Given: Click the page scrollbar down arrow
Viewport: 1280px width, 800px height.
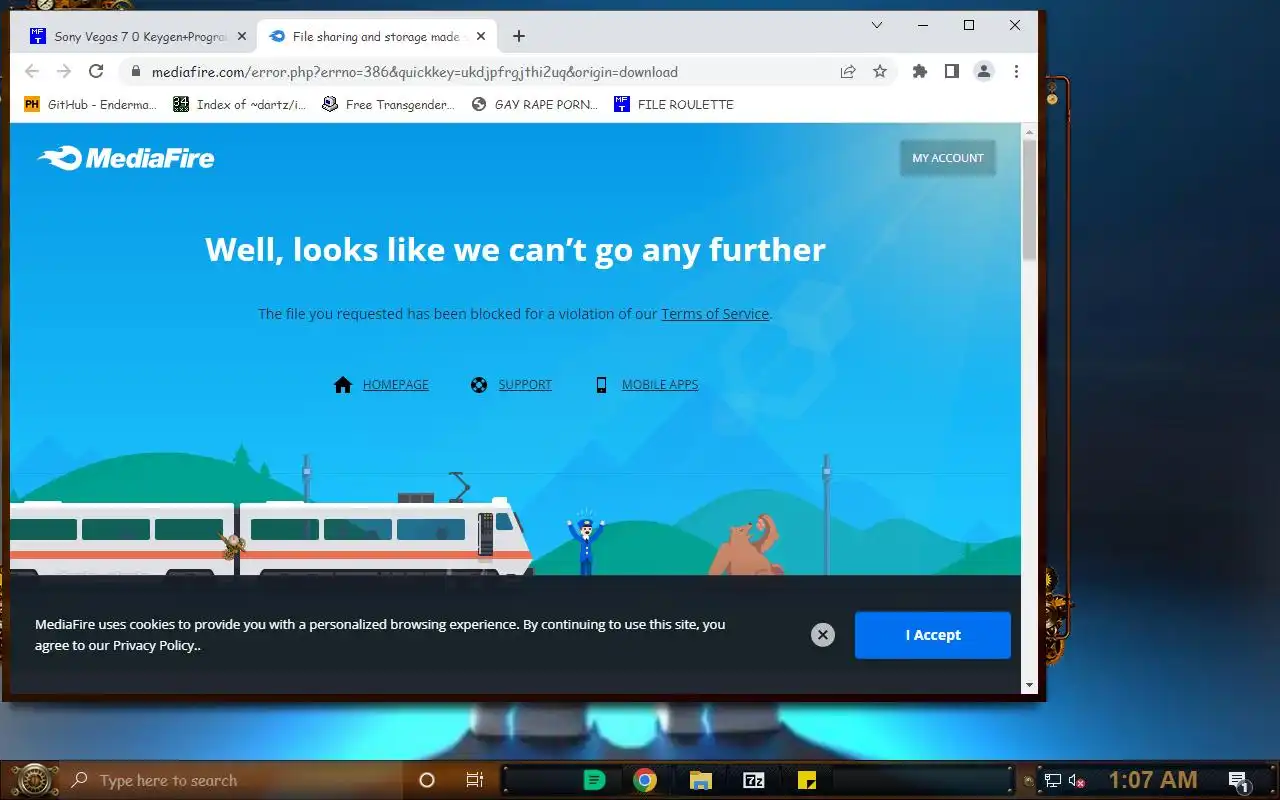Looking at the screenshot, I should click(x=1029, y=685).
